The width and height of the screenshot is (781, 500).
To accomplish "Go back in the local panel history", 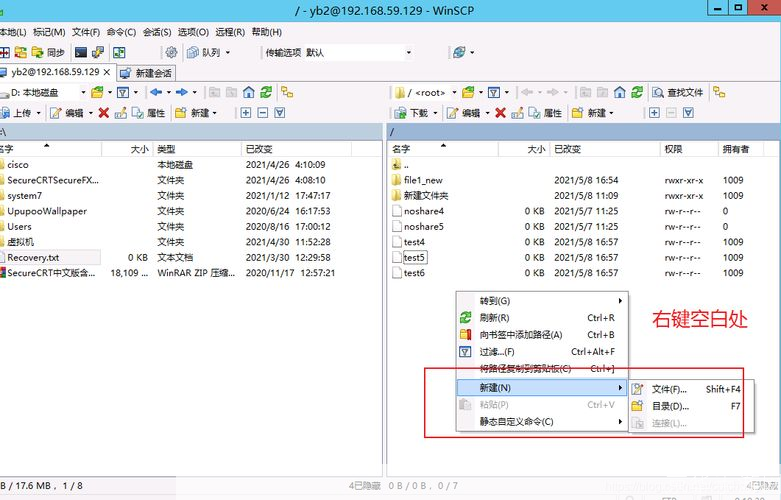I will pyautogui.click(x=156, y=92).
